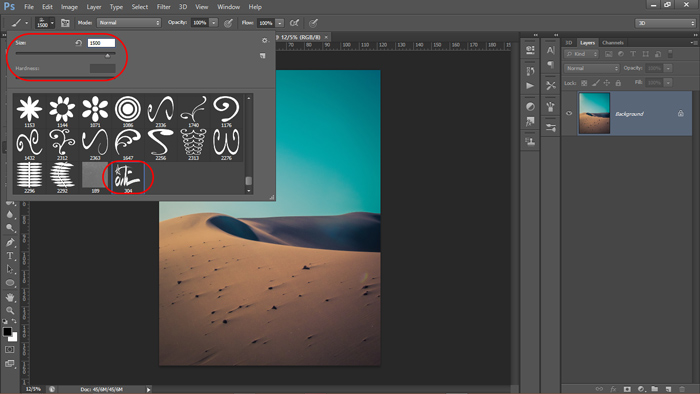Open the Styles panel icon
The height and width of the screenshot is (394, 700).
(530, 121)
